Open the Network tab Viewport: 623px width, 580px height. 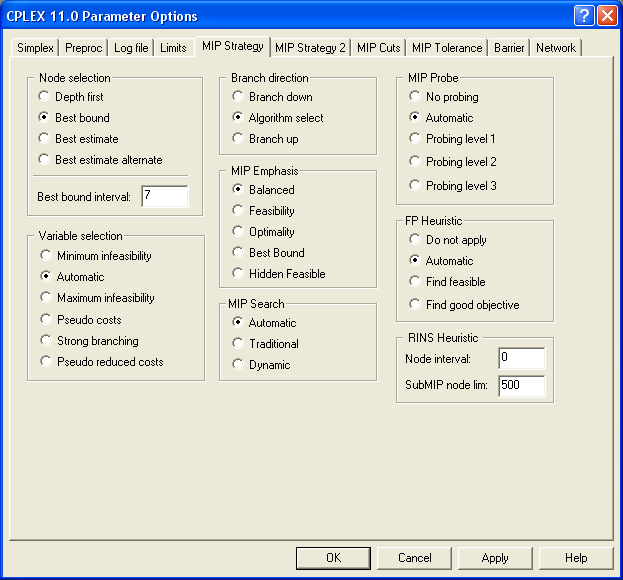click(x=556, y=48)
